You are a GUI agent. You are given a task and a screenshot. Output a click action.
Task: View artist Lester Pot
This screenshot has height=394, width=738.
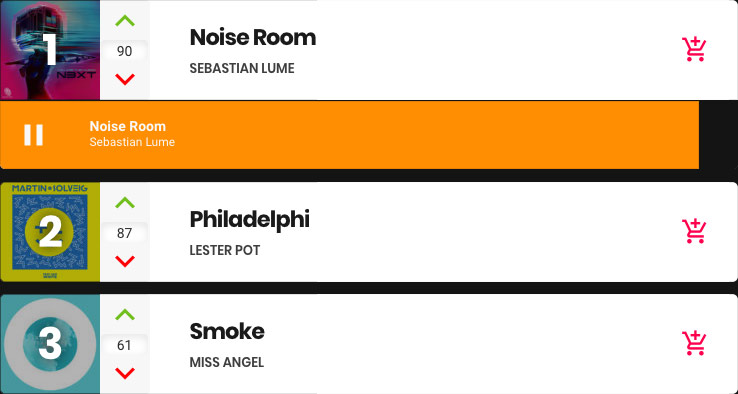coord(225,250)
